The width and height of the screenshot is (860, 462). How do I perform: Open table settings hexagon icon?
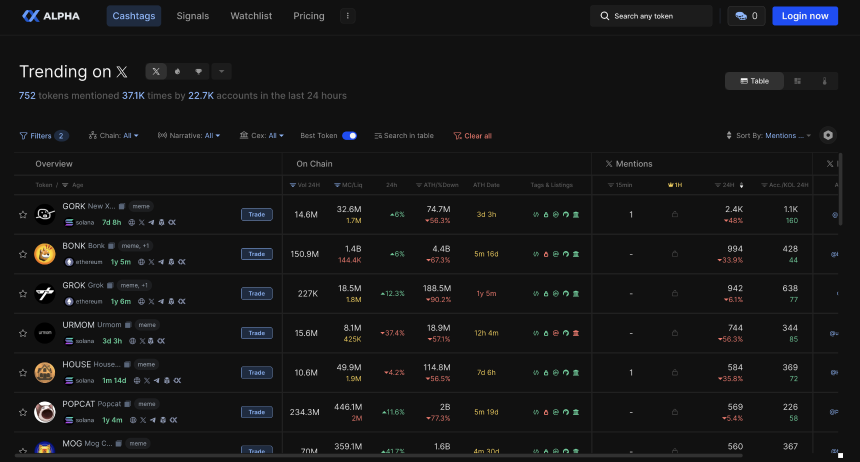tap(828, 135)
